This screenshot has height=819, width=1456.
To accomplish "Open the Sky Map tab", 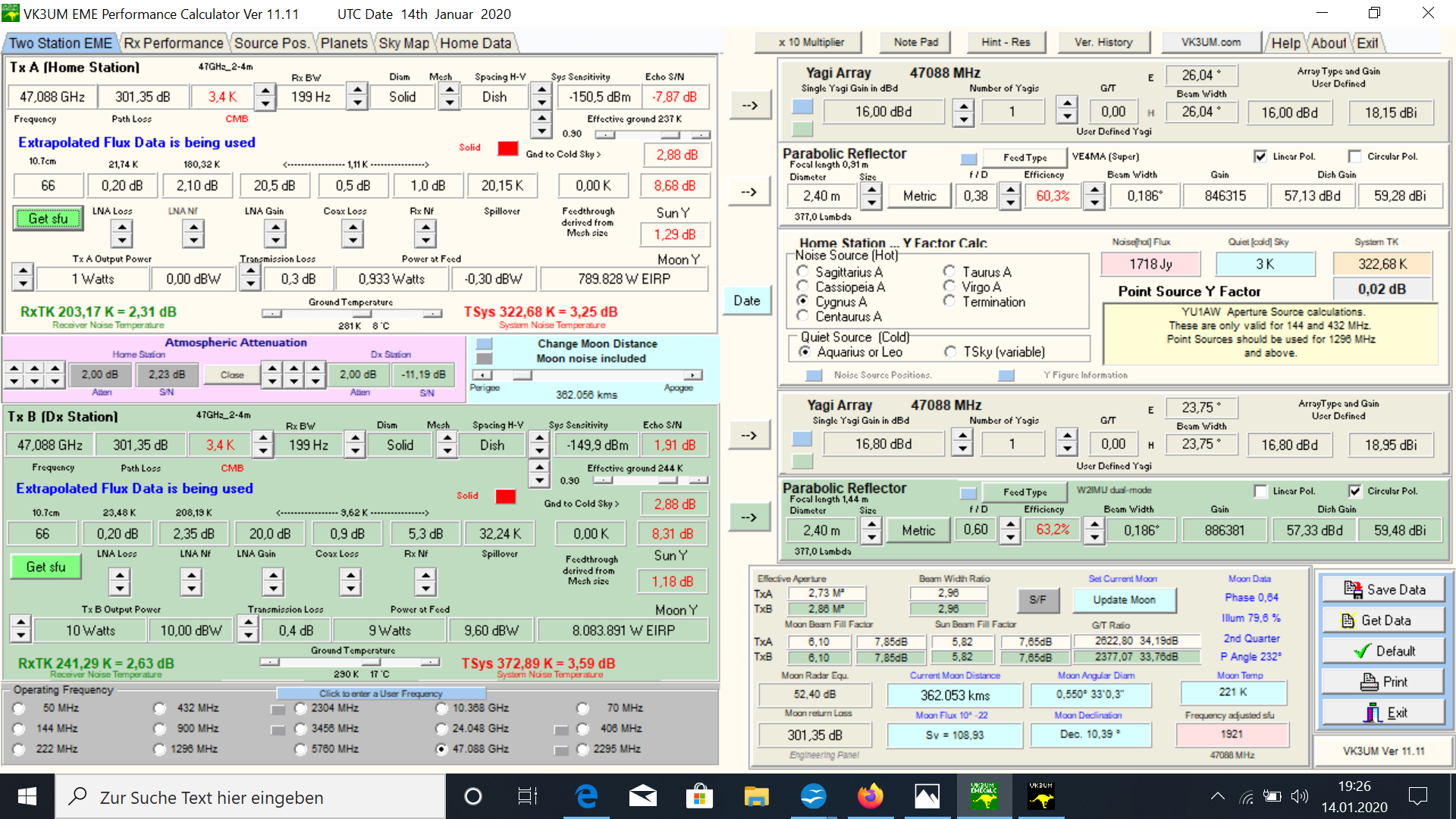I will click(x=404, y=43).
